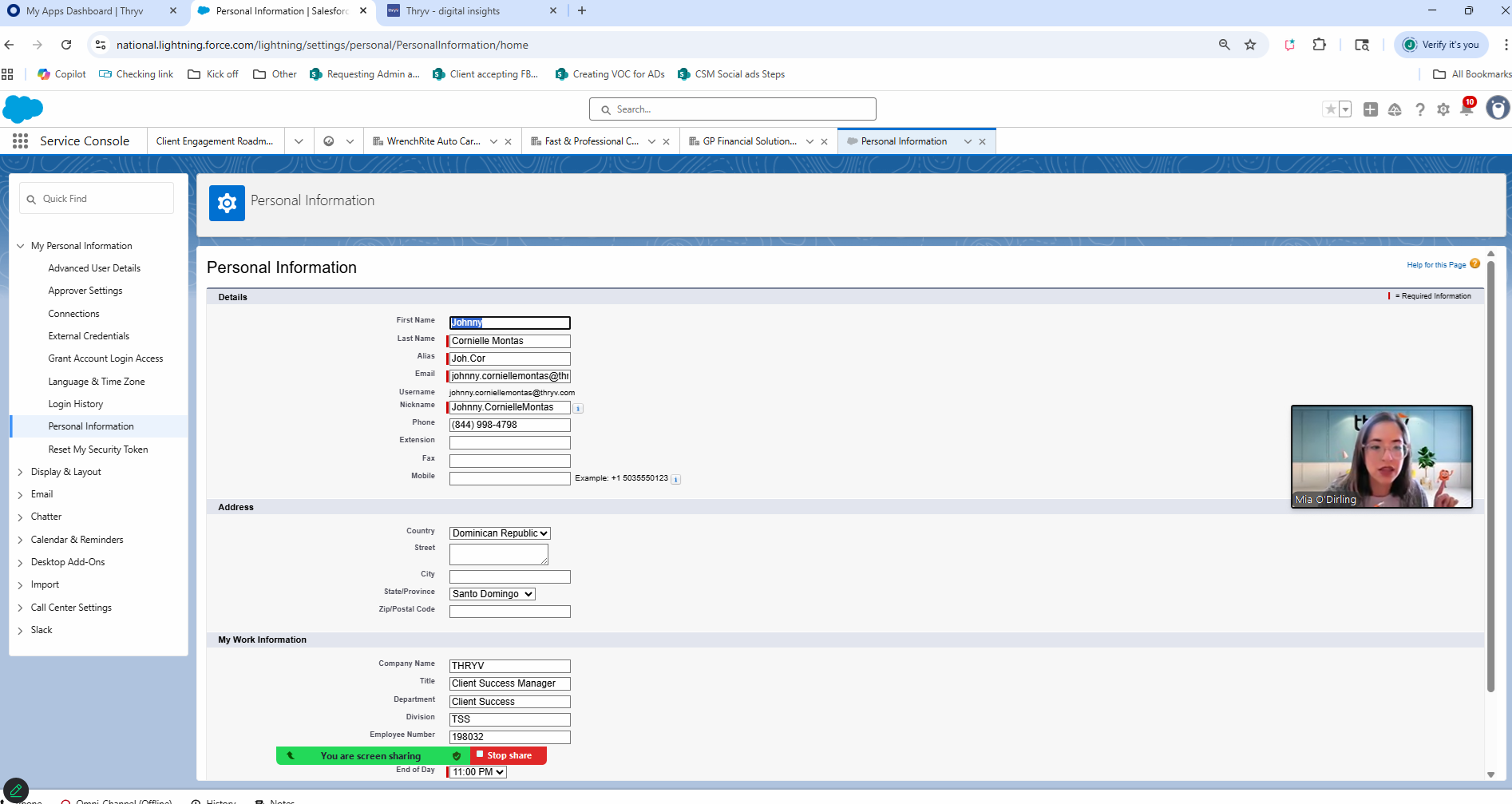Image resolution: width=1512 pixels, height=804 pixels.
Task: Click the Nickname info icon
Action: (x=578, y=408)
